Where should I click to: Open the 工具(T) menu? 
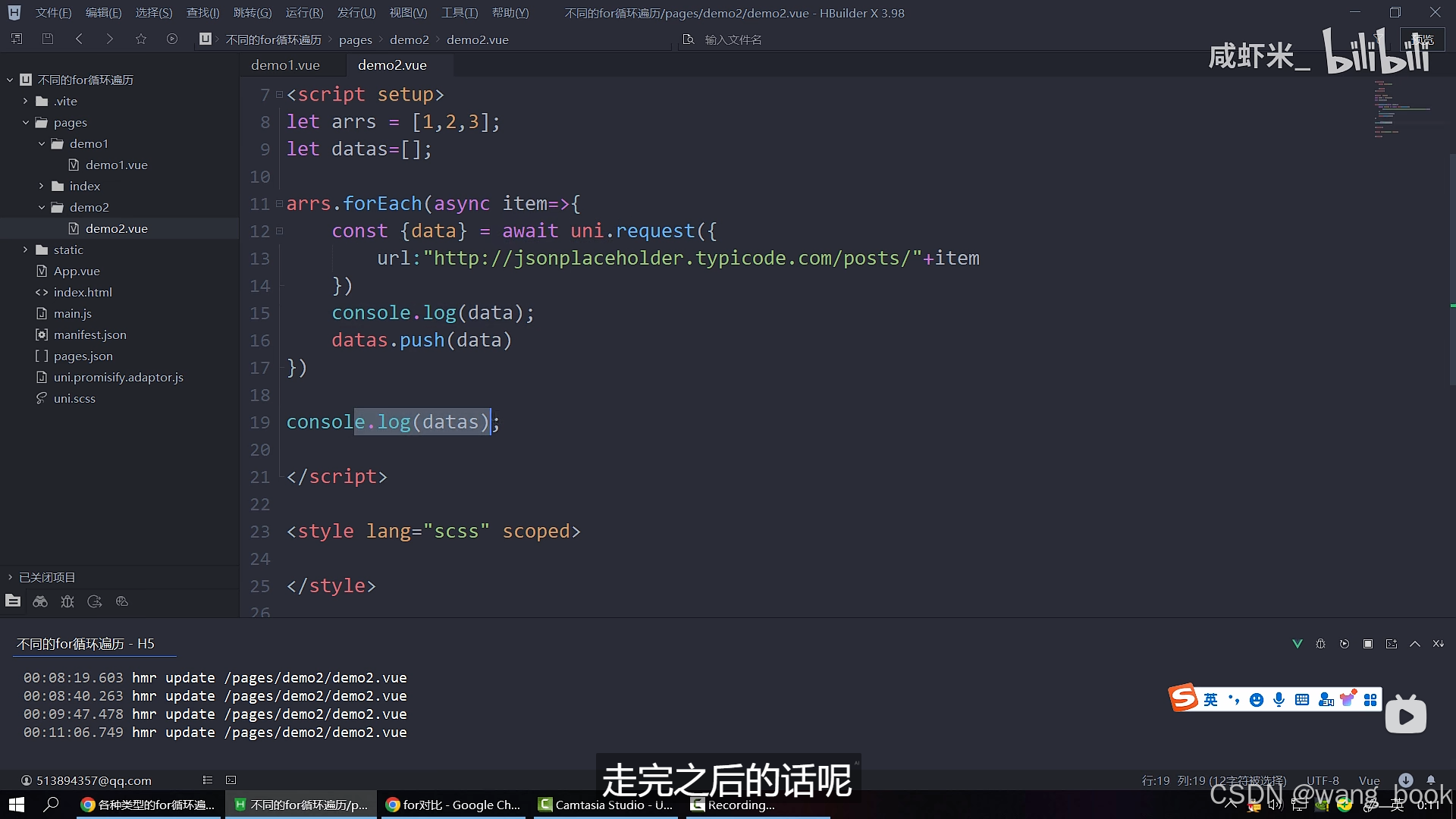point(460,13)
